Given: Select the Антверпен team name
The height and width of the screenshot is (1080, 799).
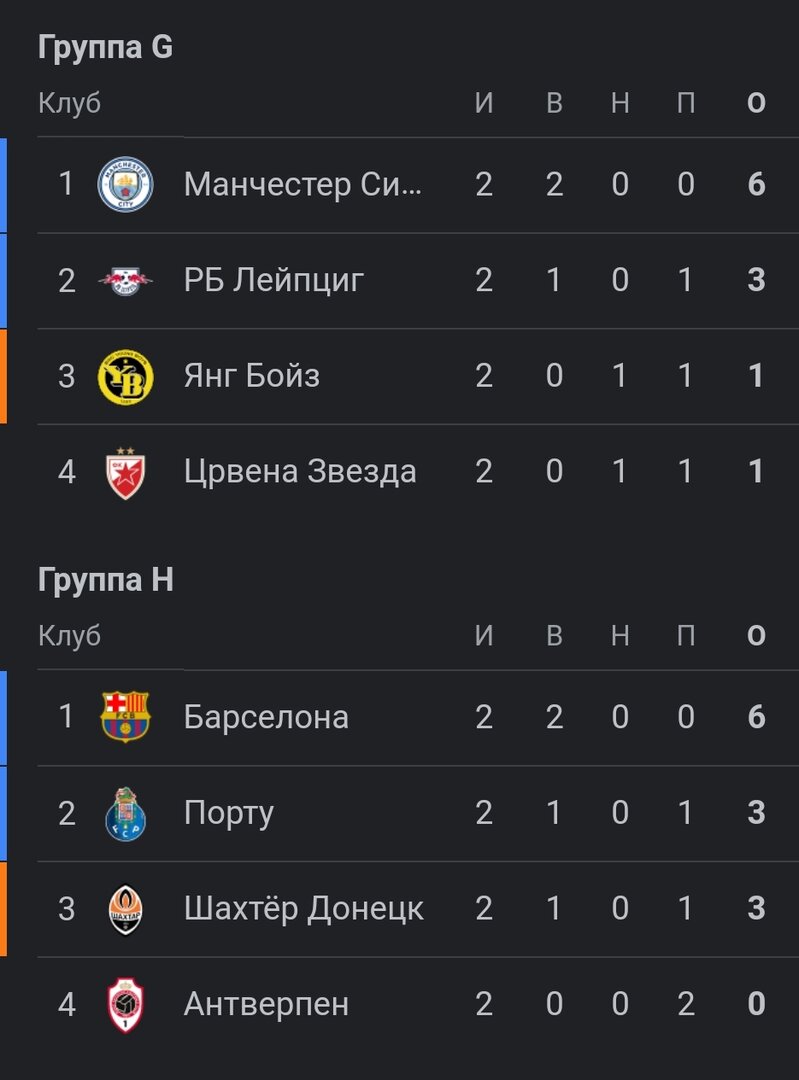Looking at the screenshot, I should [x=266, y=1004].
